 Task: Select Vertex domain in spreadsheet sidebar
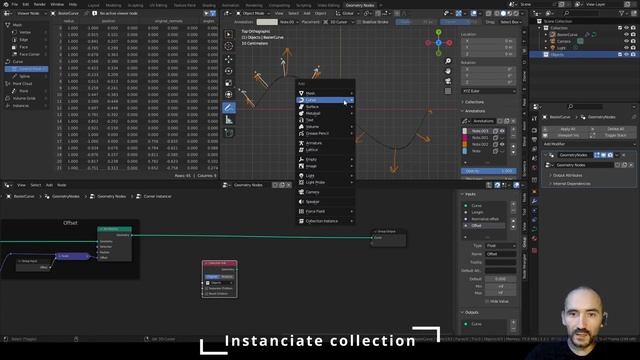(25, 32)
